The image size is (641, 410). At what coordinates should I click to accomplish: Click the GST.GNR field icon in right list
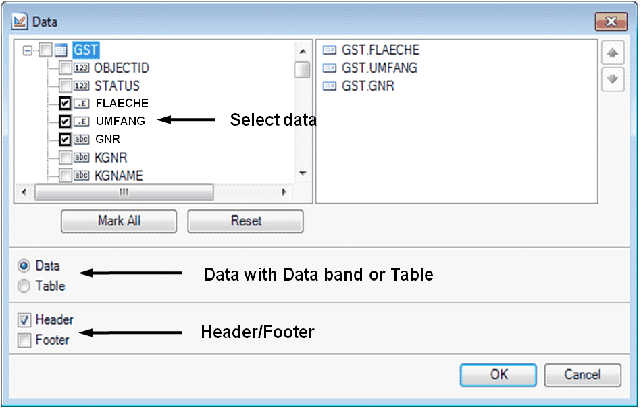(329, 85)
